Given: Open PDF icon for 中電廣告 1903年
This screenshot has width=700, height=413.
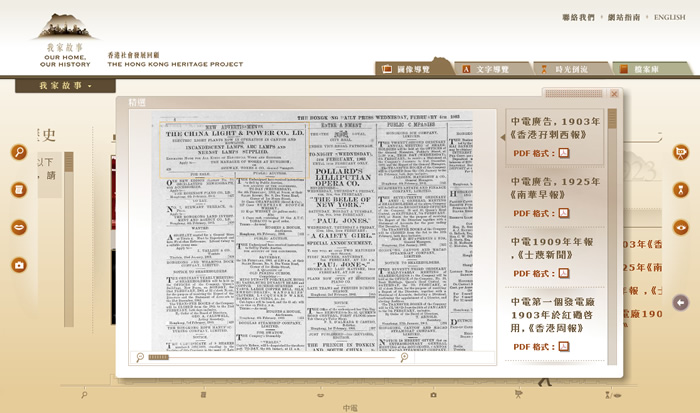Looking at the screenshot, I should coord(563,153).
